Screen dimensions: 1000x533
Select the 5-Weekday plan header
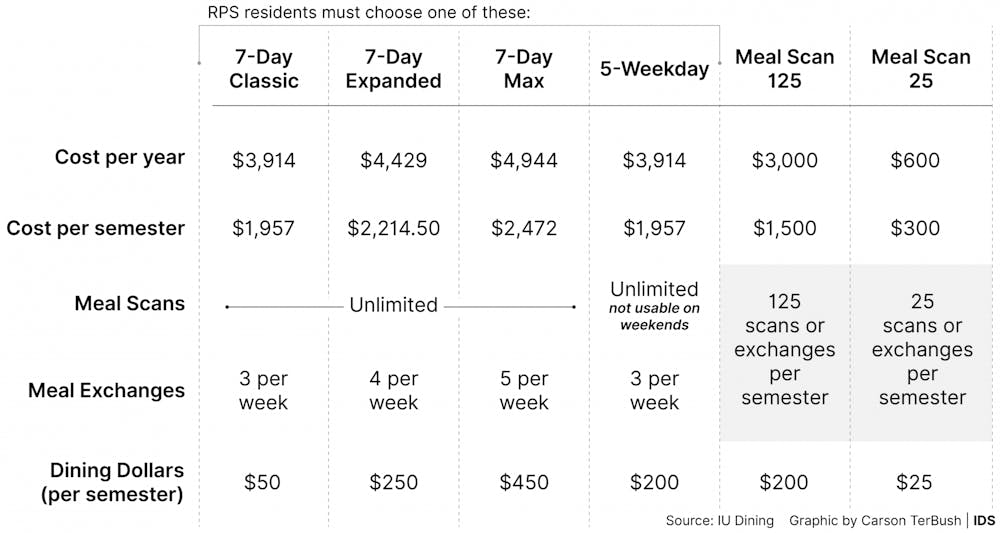pyautogui.click(x=654, y=68)
